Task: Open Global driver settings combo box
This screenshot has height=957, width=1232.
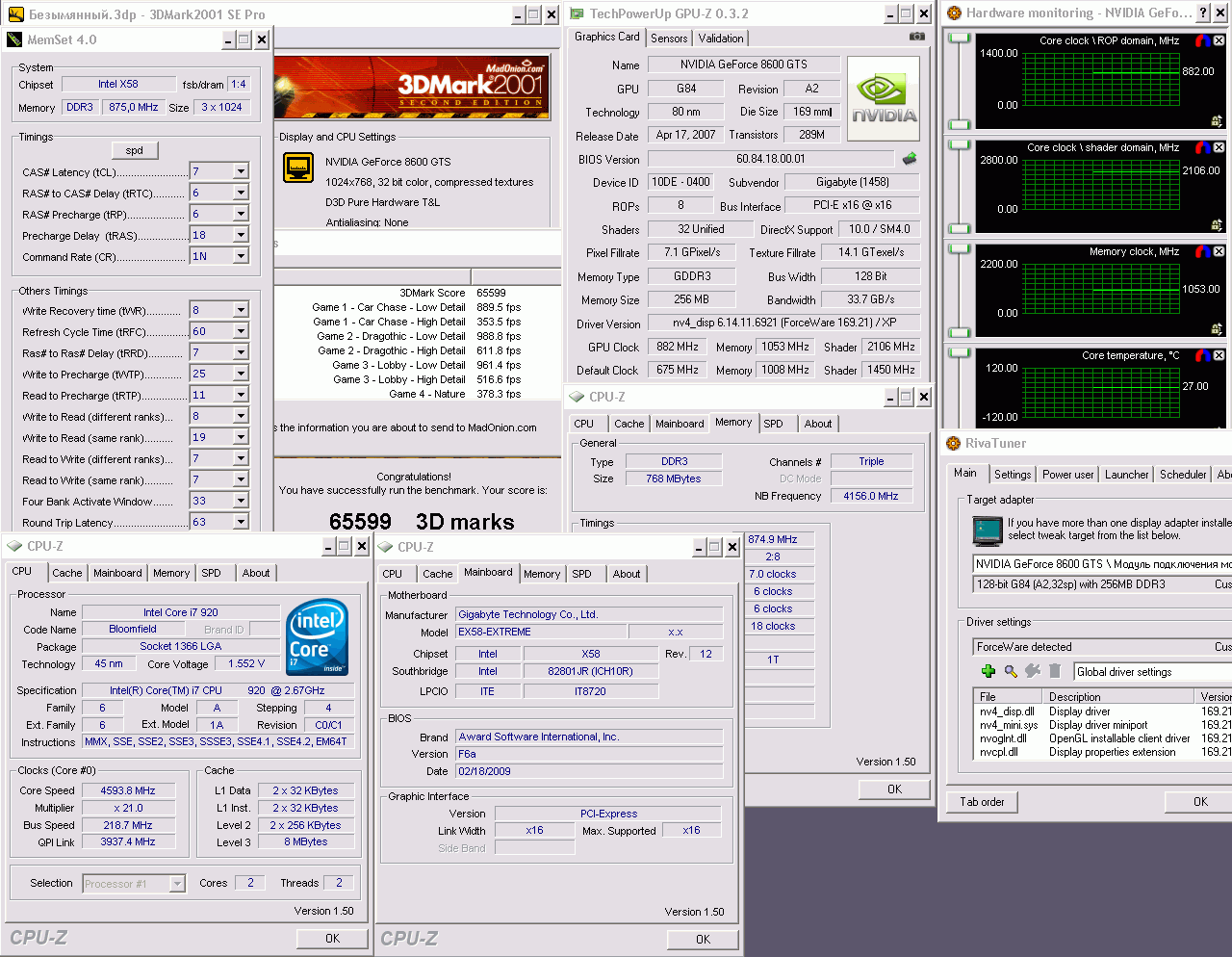Action: click(1153, 672)
